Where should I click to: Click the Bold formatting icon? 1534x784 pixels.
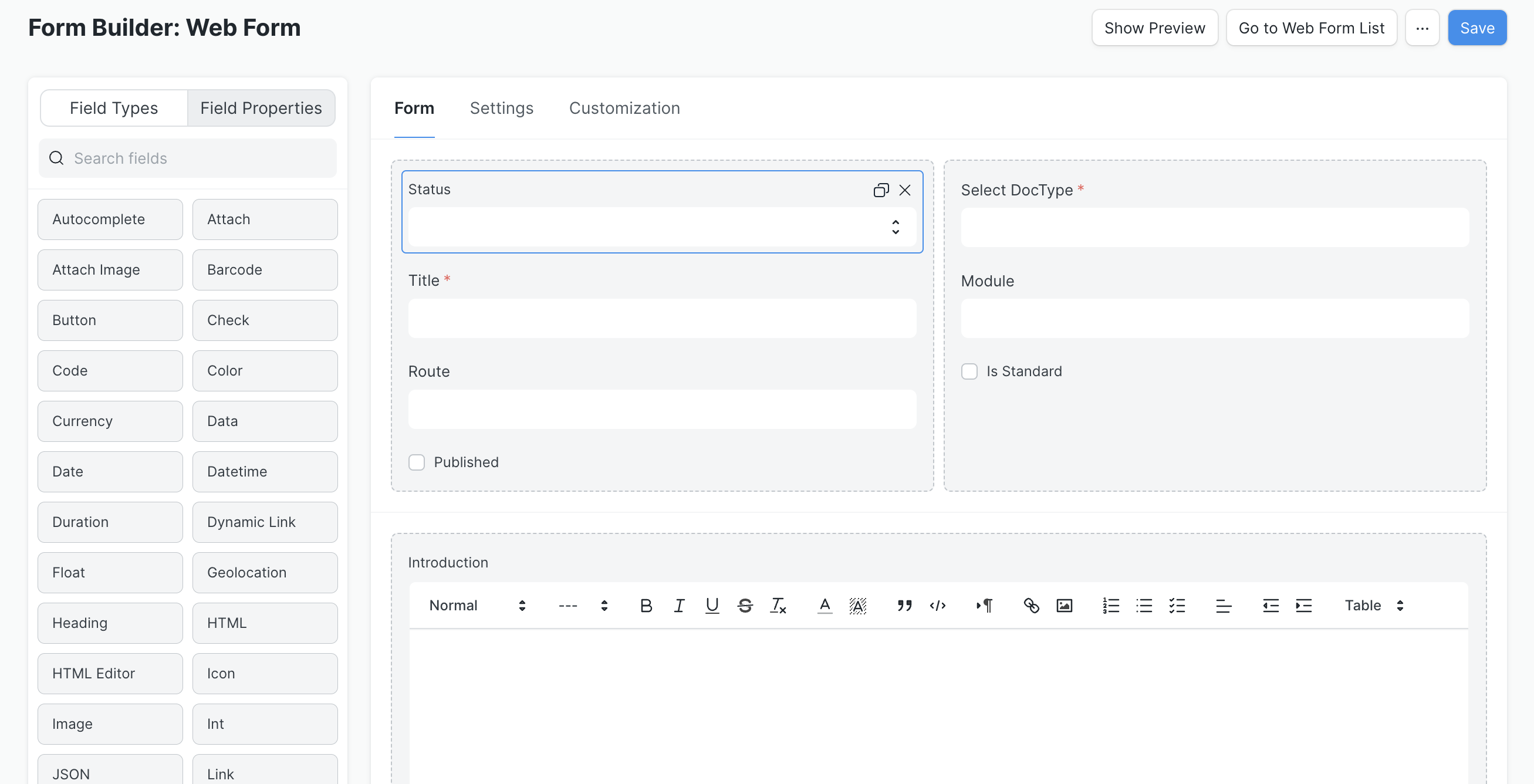tap(646, 605)
